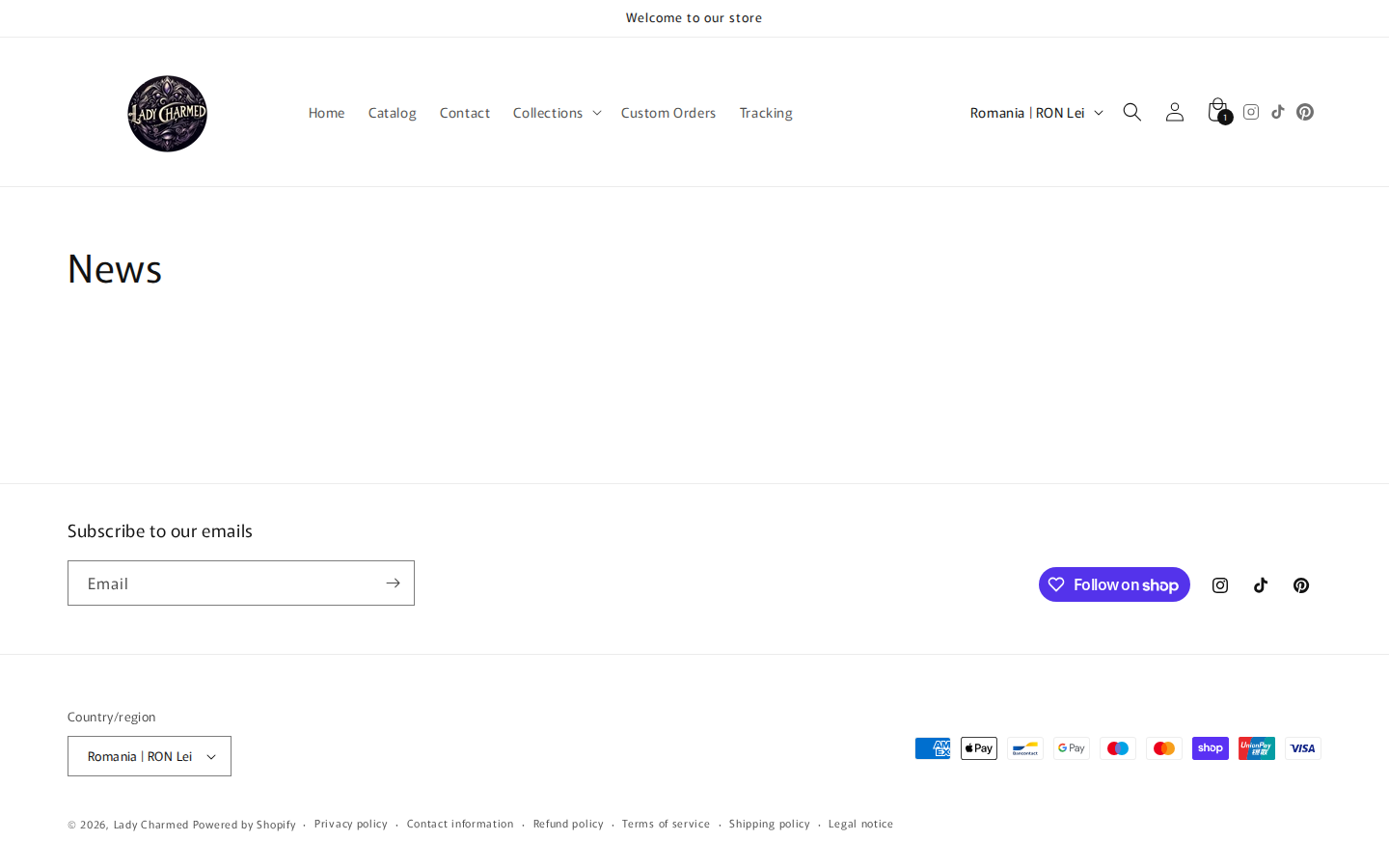
Task: Open the search magnifier icon in header
Action: 1132,112
